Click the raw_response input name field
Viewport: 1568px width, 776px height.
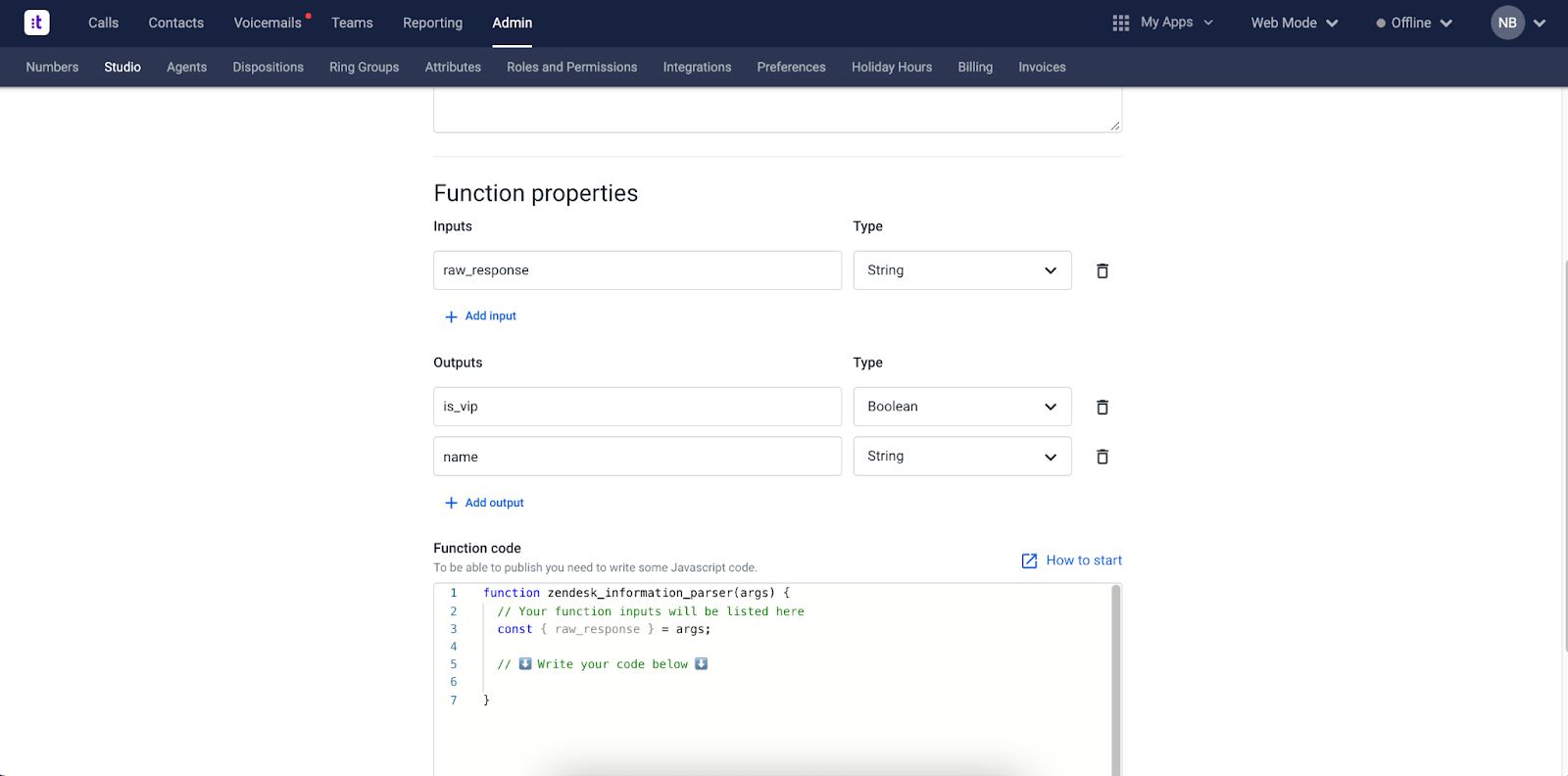pyautogui.click(x=637, y=270)
